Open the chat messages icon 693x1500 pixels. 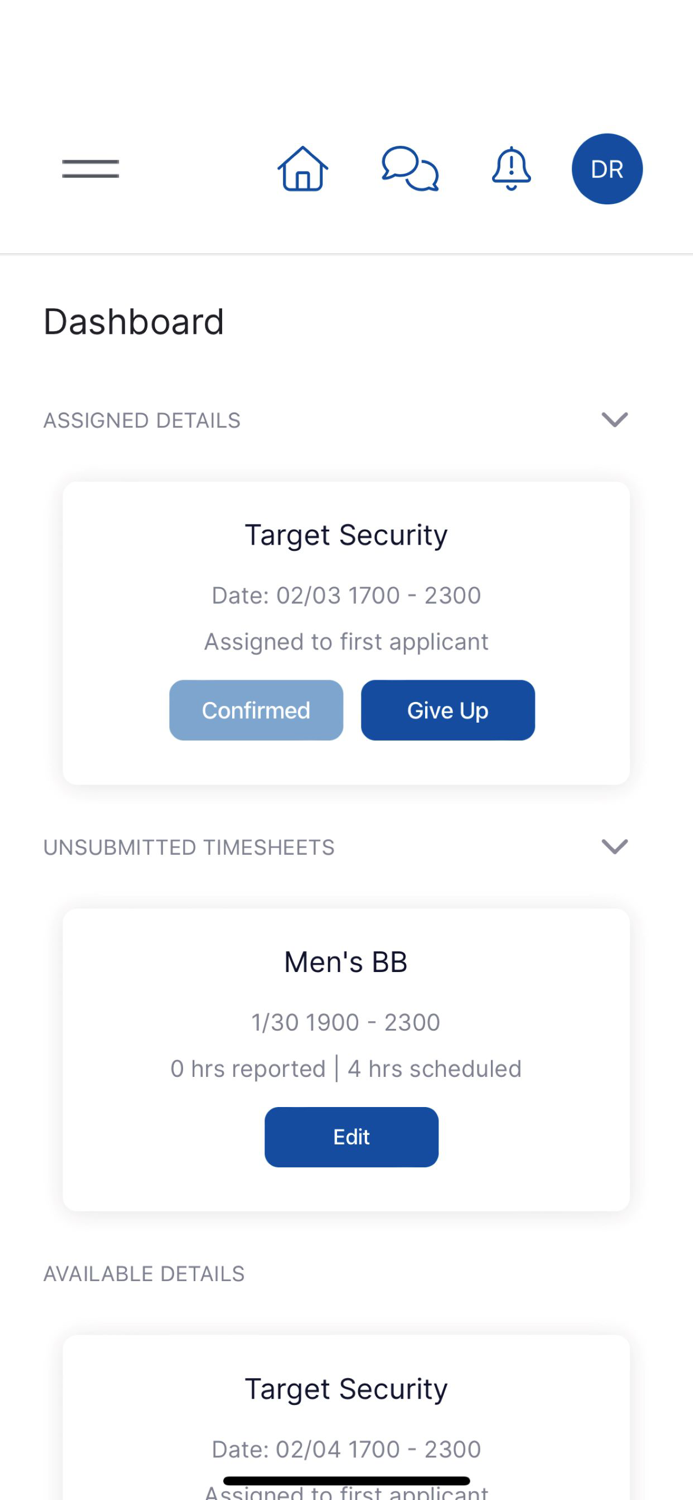pos(410,168)
